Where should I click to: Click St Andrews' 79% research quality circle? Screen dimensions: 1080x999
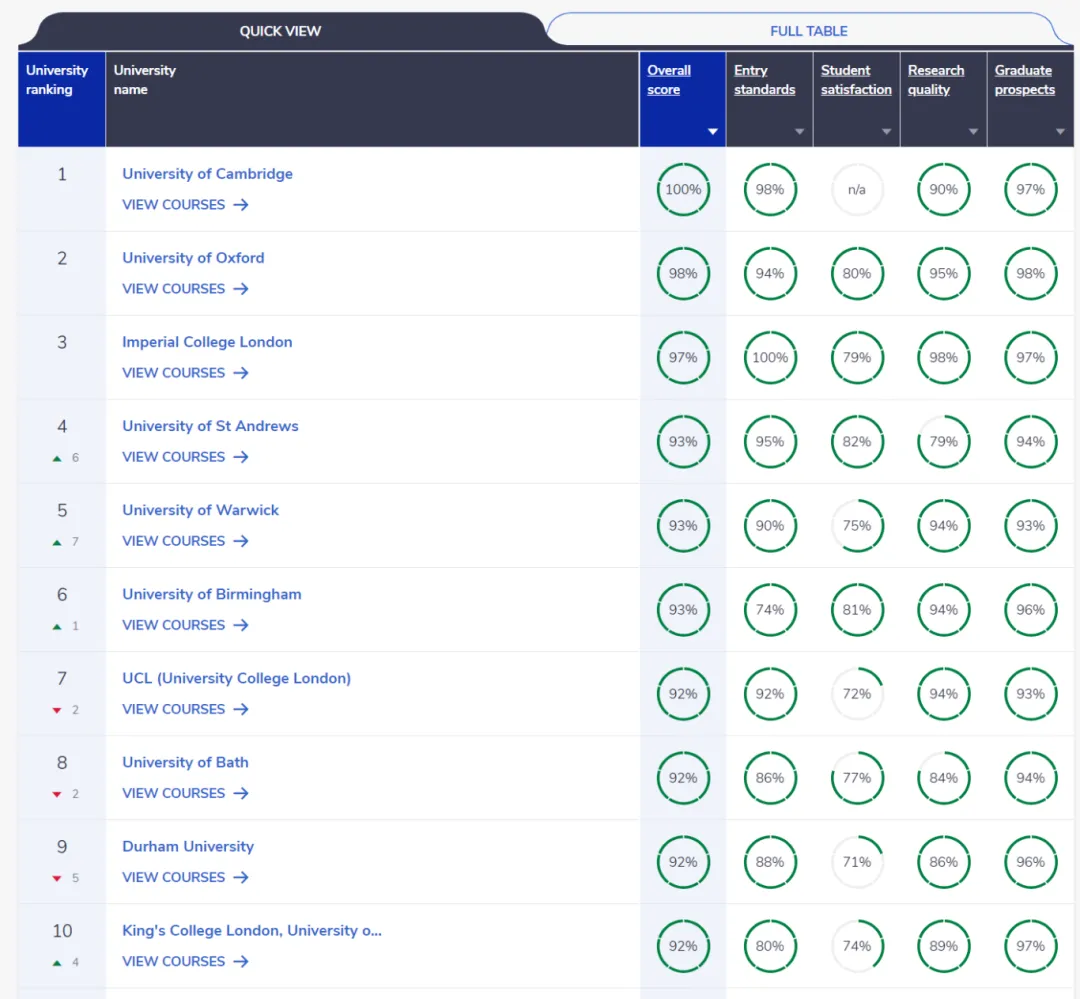tap(943, 442)
